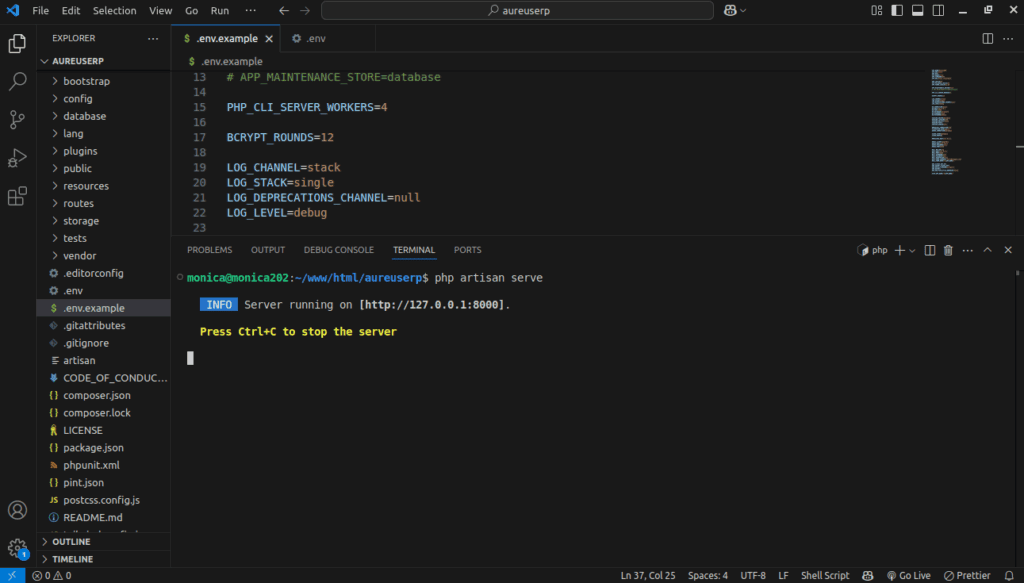Close the terminal panel
Viewport: 1024px width, 583px height.
1008,250
